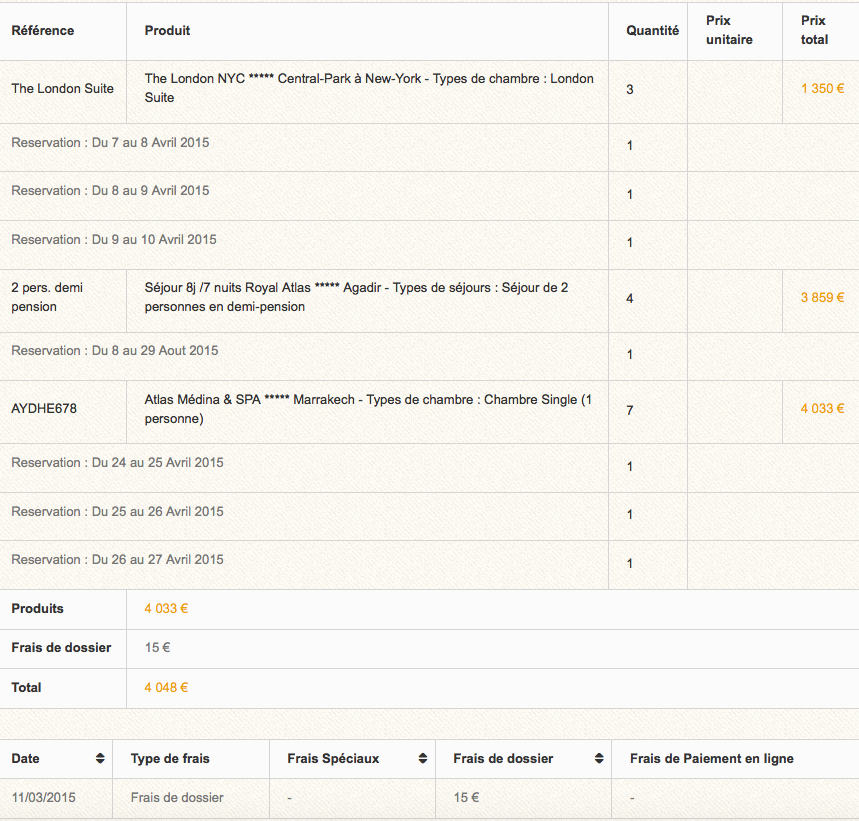
Task: Sort by Frais Spéciaux arrows icon
Action: tap(422, 758)
